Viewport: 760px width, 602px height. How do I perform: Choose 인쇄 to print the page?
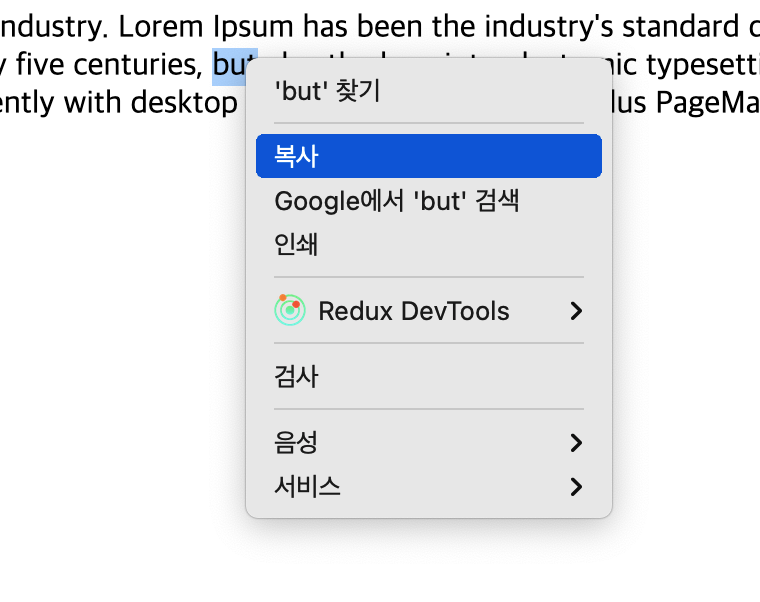[429, 244]
